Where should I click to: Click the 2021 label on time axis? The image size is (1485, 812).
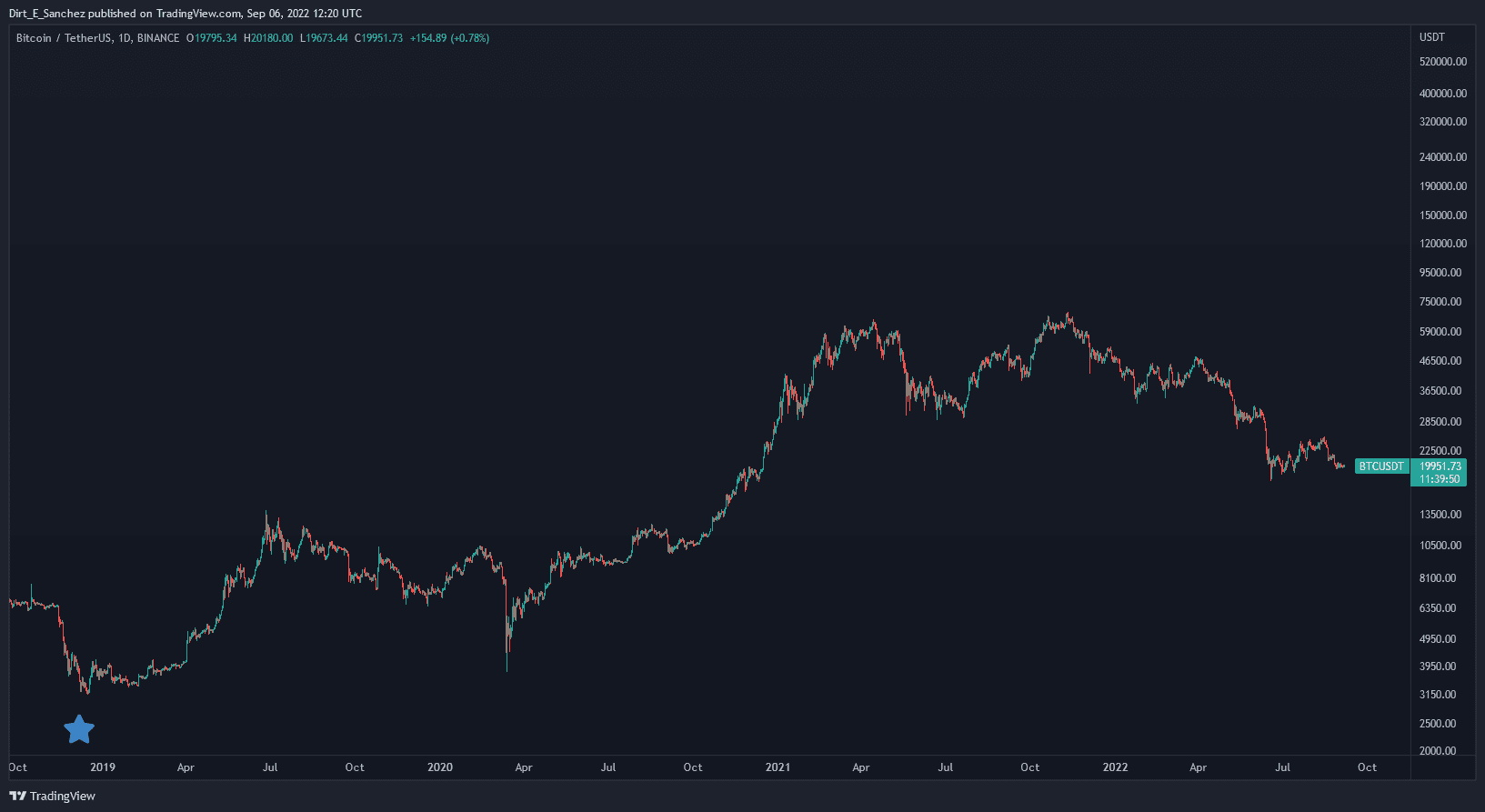778,767
